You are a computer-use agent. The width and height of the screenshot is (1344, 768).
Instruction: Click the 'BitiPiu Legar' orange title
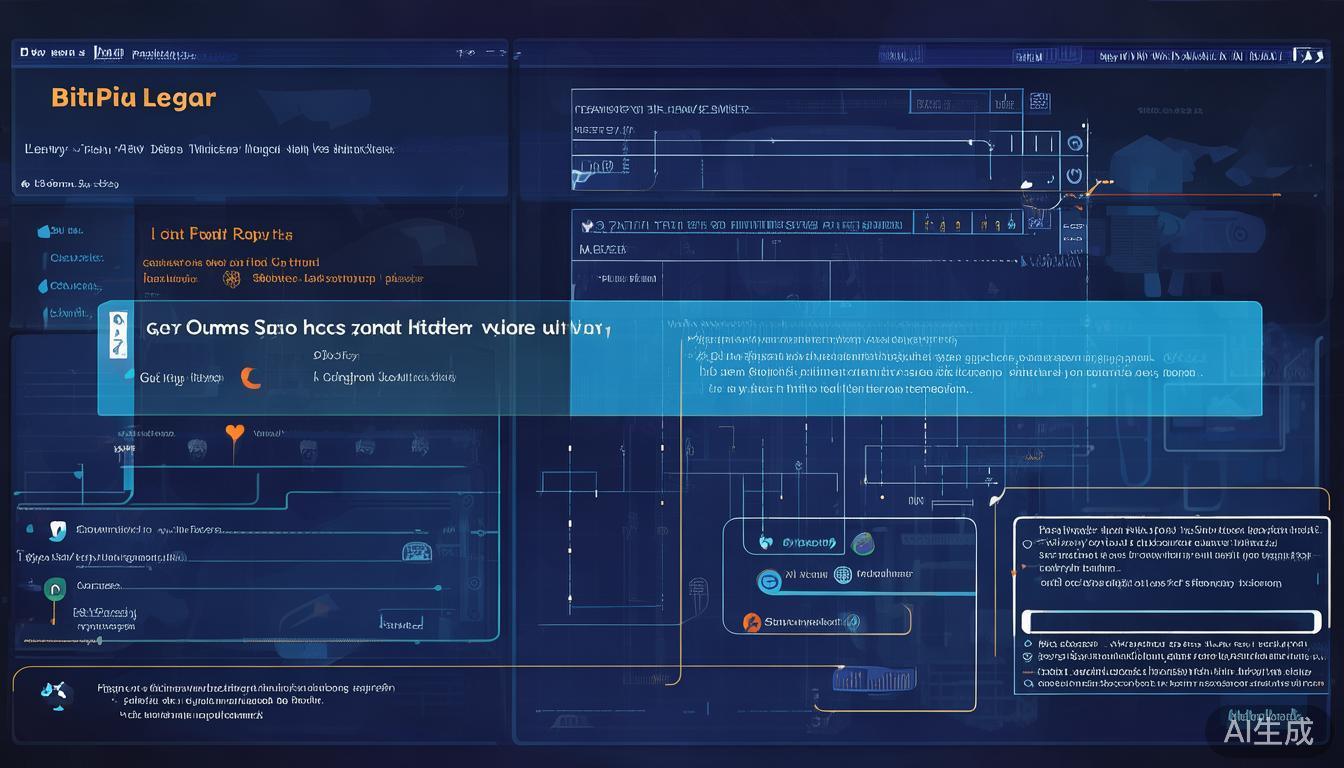pos(133,98)
